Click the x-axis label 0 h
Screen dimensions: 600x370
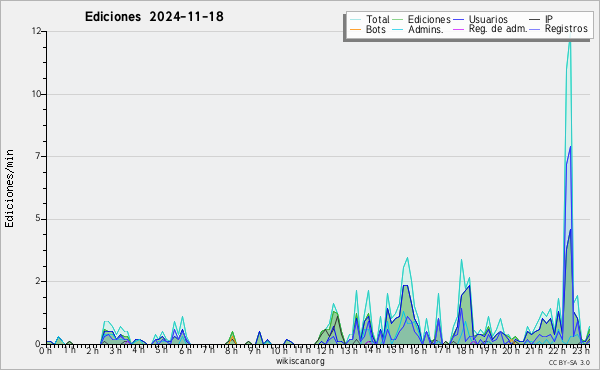tap(46, 350)
